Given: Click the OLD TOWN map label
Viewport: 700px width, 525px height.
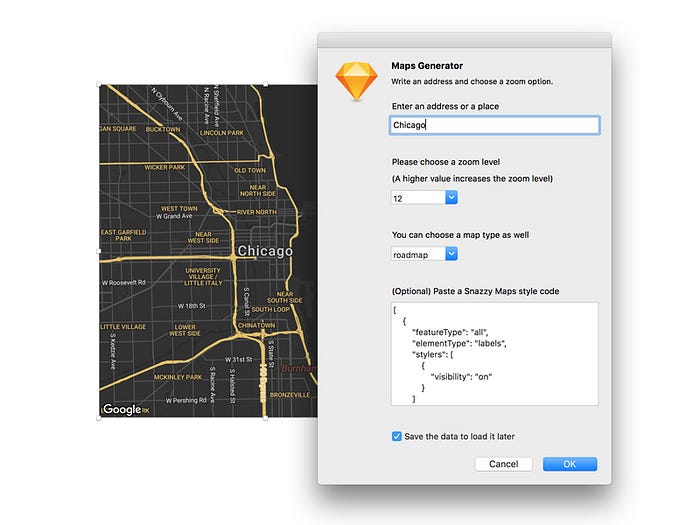Looking at the screenshot, I should [250, 171].
